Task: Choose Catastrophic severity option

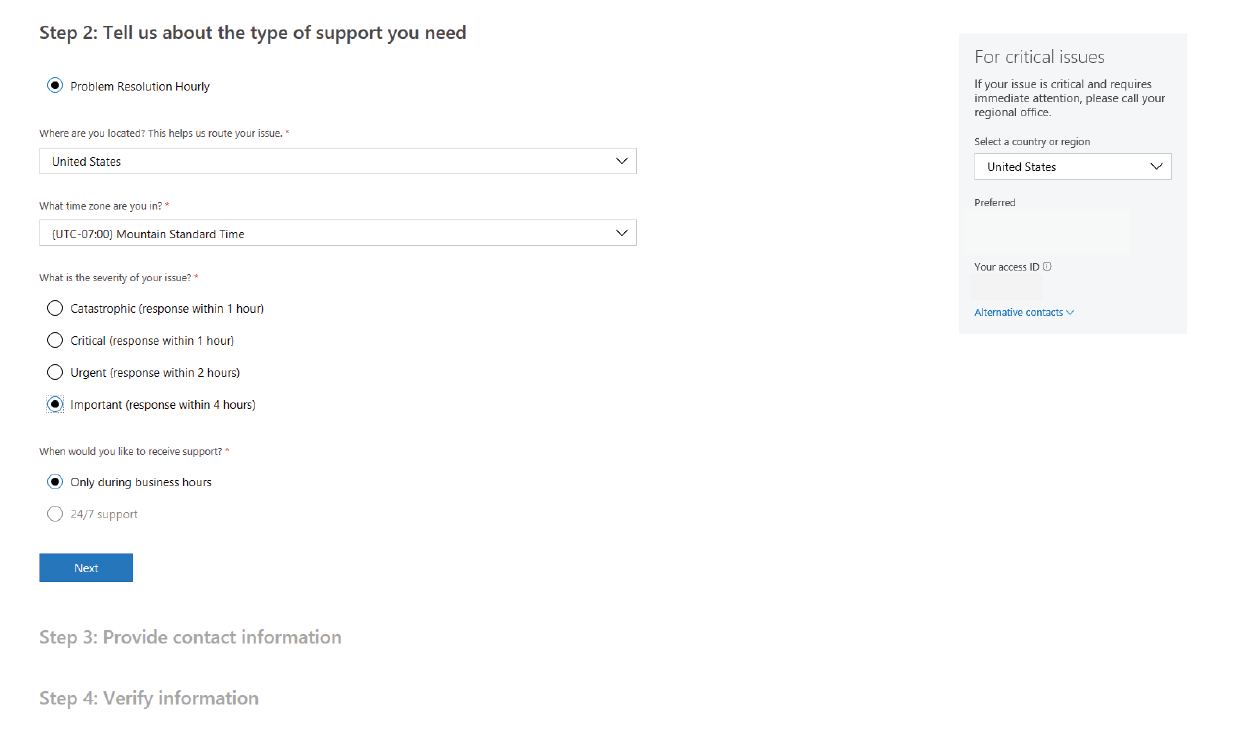Action: pyautogui.click(x=56, y=309)
